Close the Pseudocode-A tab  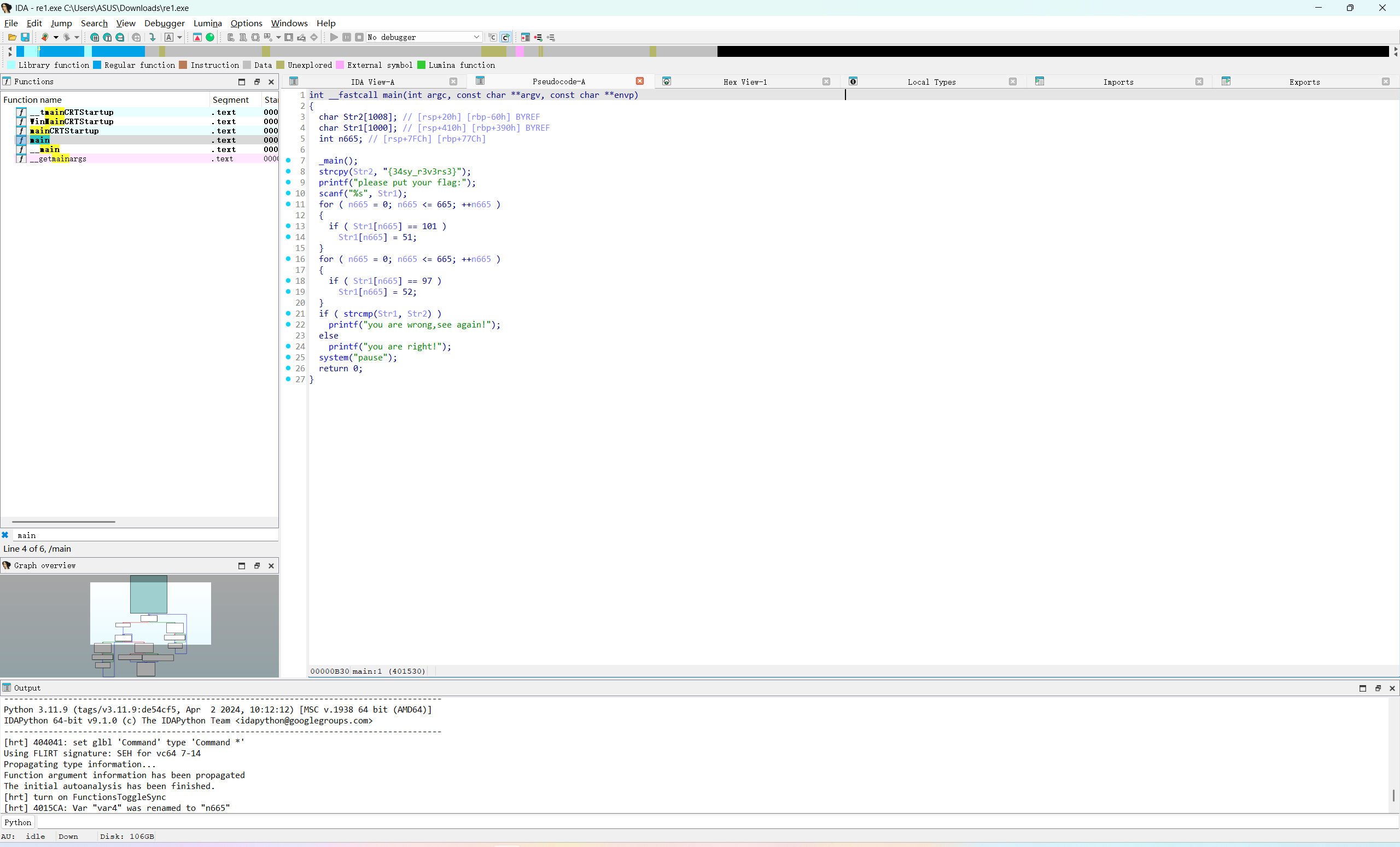(640, 81)
